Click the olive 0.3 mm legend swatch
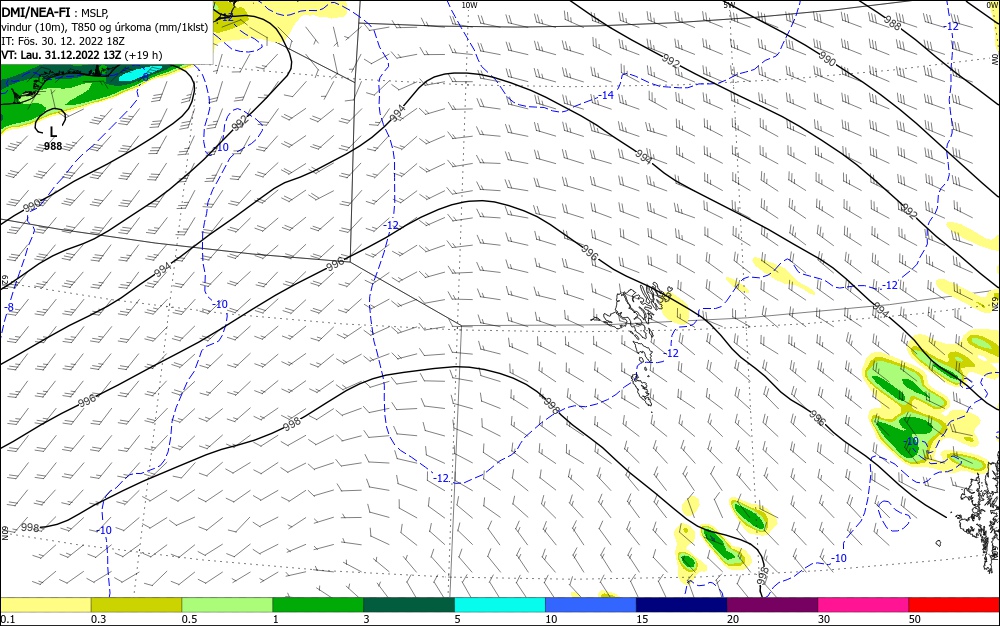 136,605
